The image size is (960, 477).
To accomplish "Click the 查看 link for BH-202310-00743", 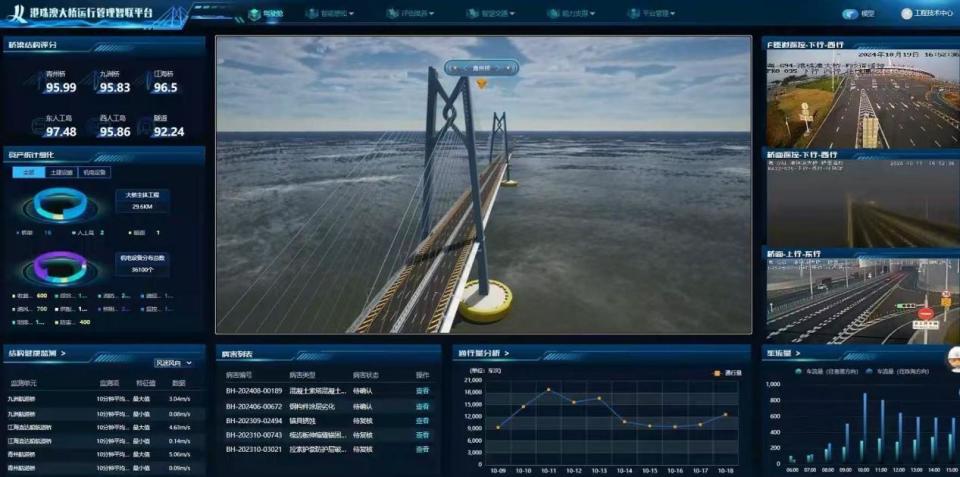I will click(422, 435).
